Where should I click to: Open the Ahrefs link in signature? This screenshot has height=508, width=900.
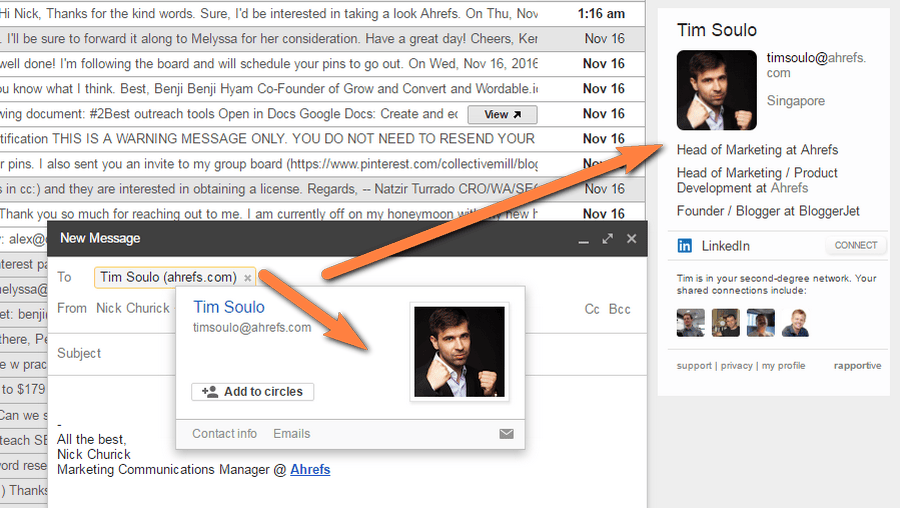(x=310, y=470)
